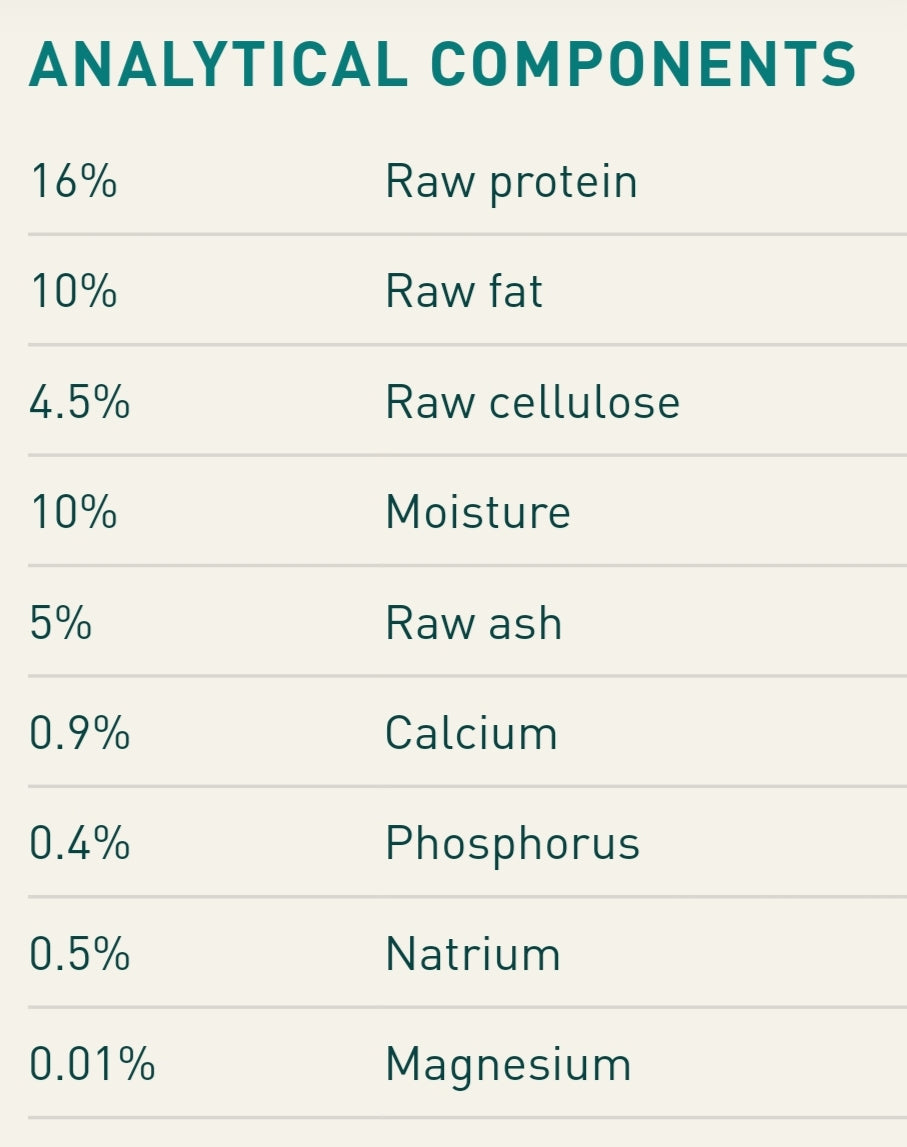Click the 0.4% Phosphorus value

tap(79, 845)
